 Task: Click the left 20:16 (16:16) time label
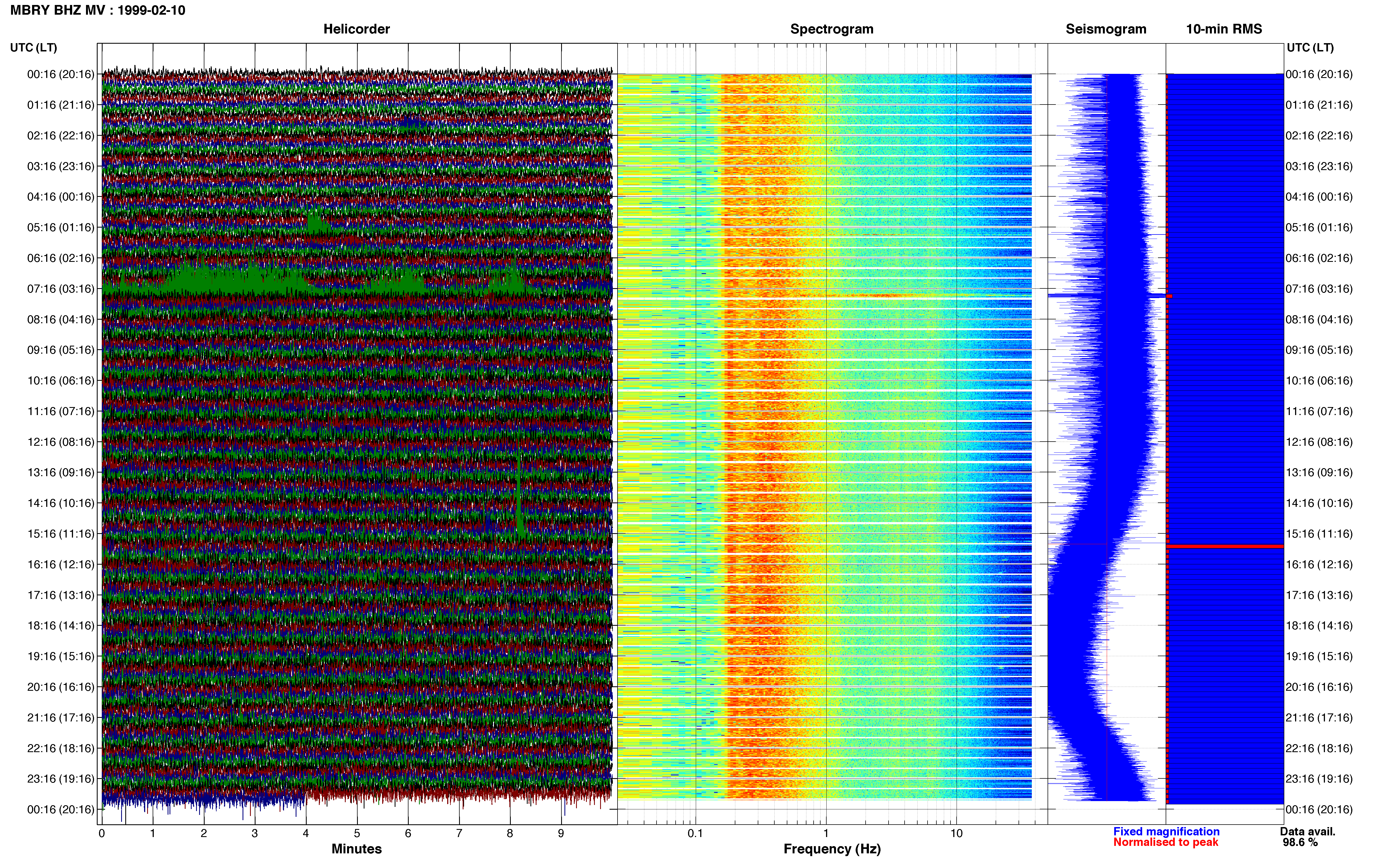tap(61, 687)
